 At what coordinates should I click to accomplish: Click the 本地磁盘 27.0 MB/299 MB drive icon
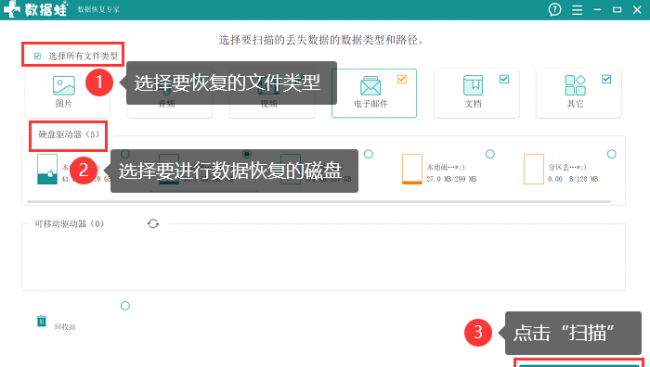coord(412,169)
